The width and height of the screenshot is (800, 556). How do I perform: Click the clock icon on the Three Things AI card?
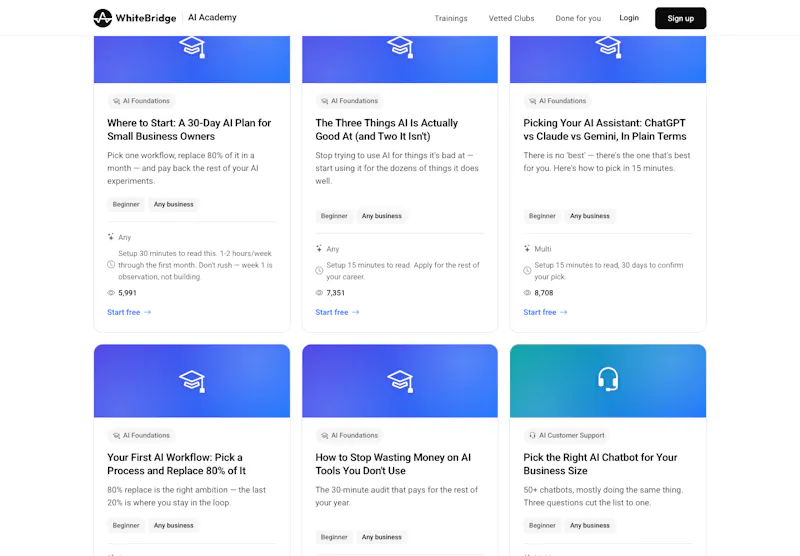click(x=319, y=271)
